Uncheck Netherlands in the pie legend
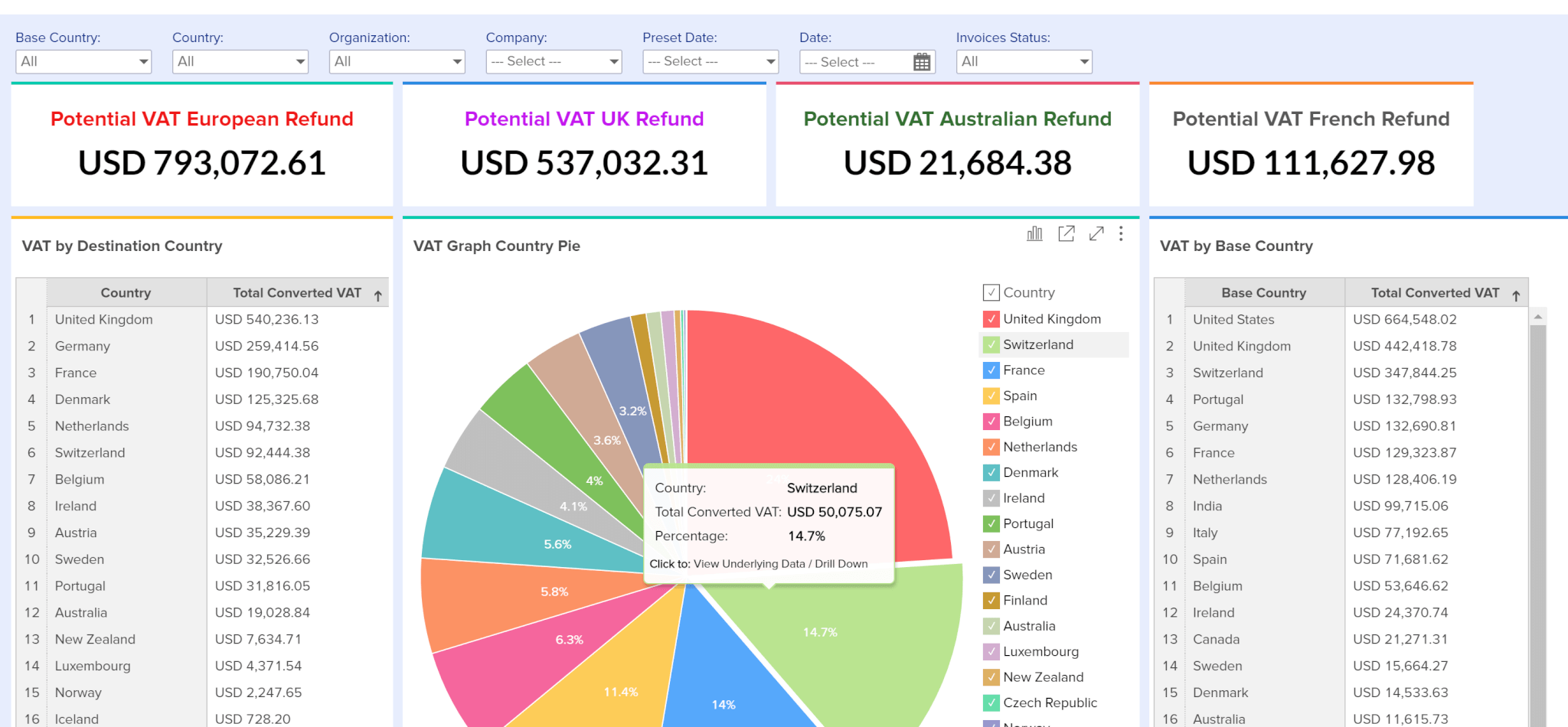Screen dimensions: 1568x727 [x=991, y=446]
